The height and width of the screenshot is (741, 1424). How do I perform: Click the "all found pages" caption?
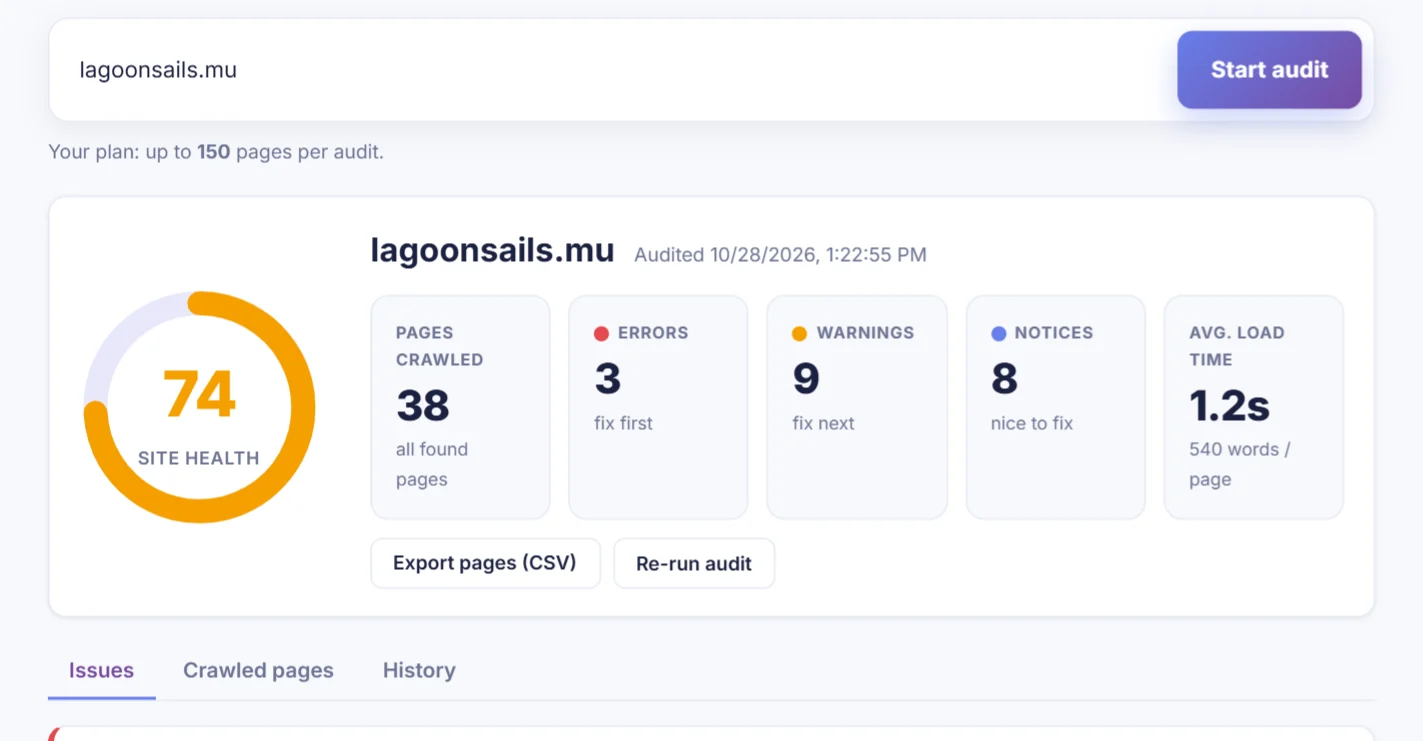click(x=432, y=464)
